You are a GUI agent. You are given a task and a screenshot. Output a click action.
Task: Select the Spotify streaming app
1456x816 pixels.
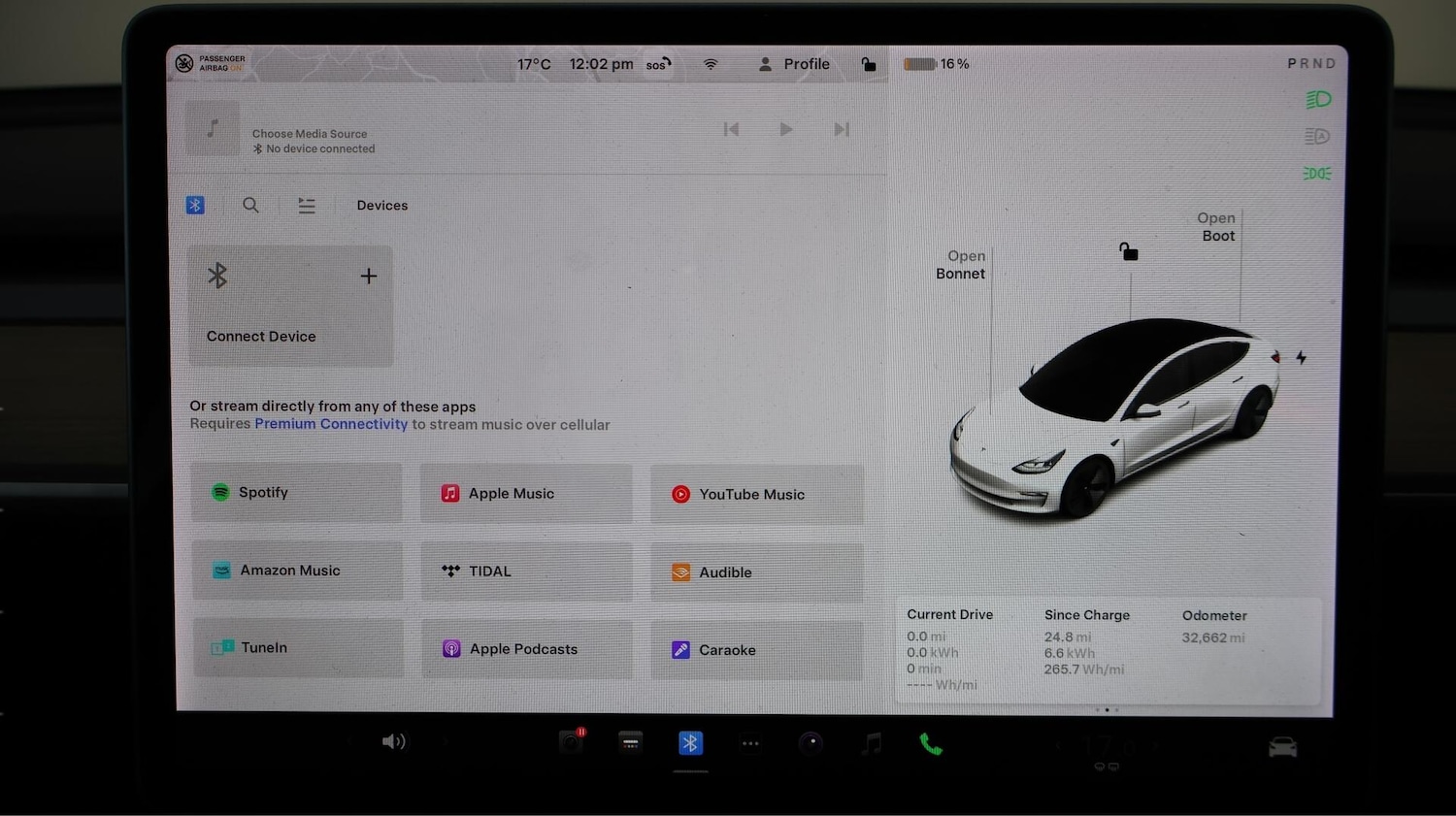point(296,492)
